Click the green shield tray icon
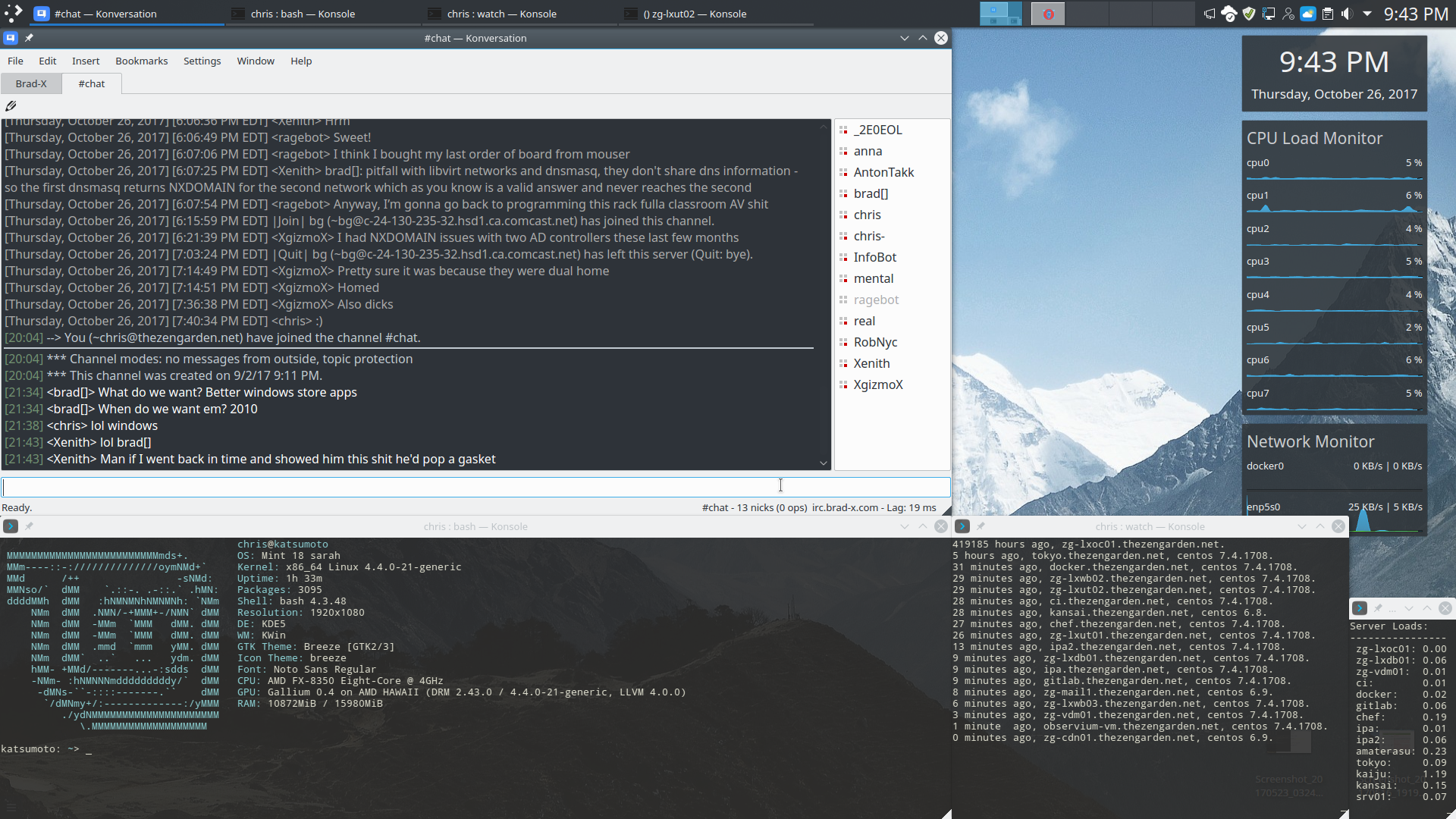This screenshot has width=1456, height=819. (1249, 14)
